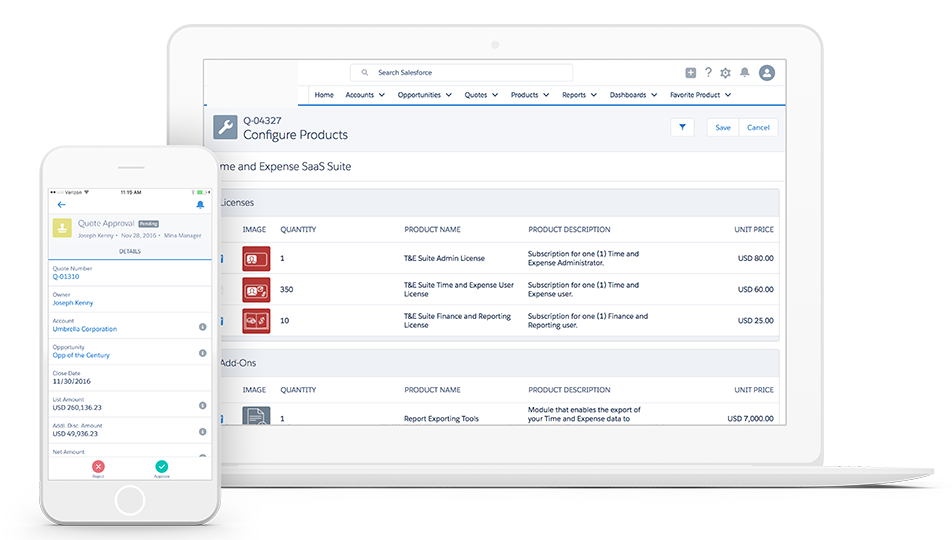Click quantity 1 for Admin License

[x=282, y=258]
